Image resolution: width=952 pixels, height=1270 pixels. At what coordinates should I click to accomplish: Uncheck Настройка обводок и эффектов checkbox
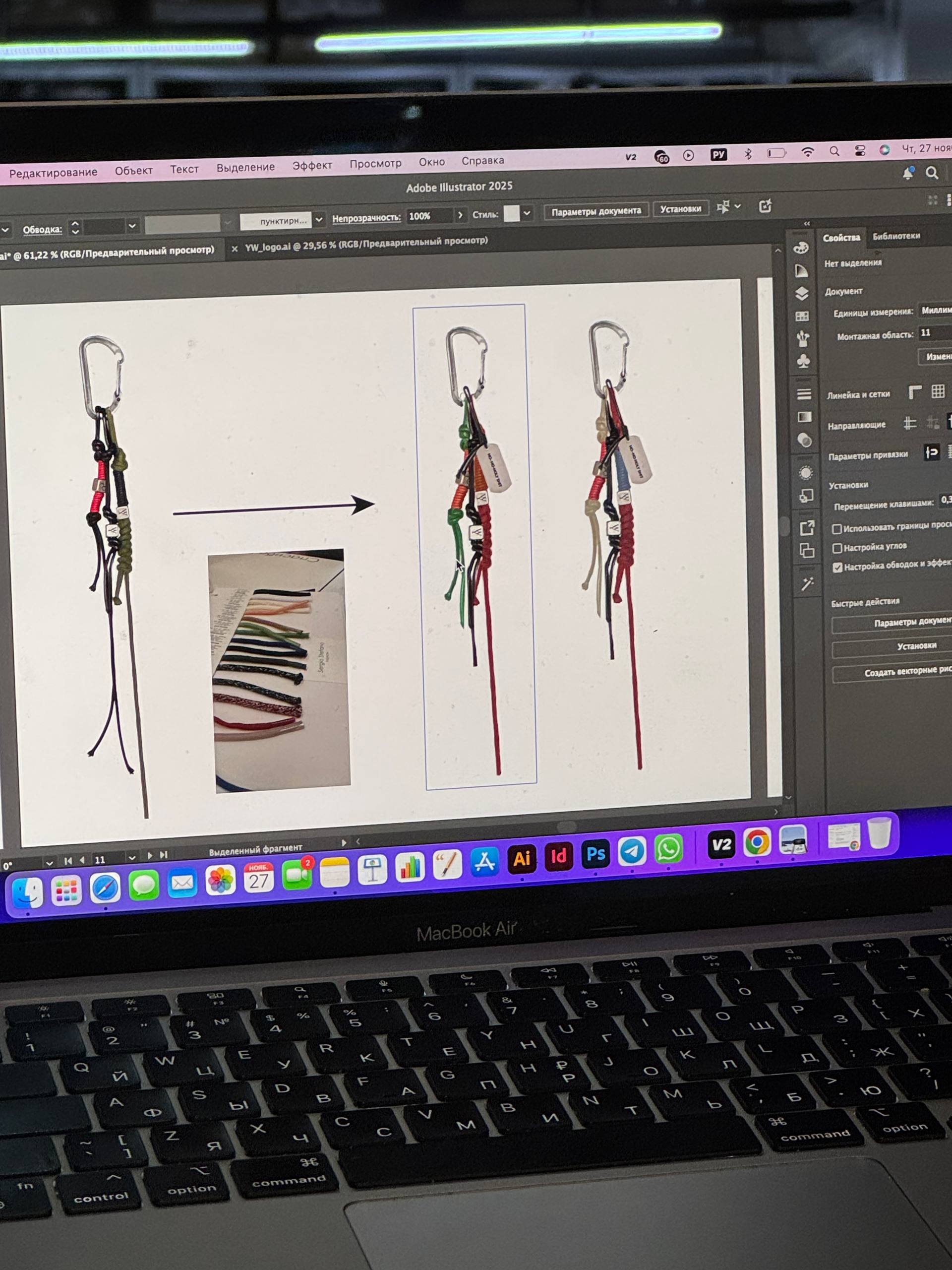pyautogui.click(x=837, y=567)
